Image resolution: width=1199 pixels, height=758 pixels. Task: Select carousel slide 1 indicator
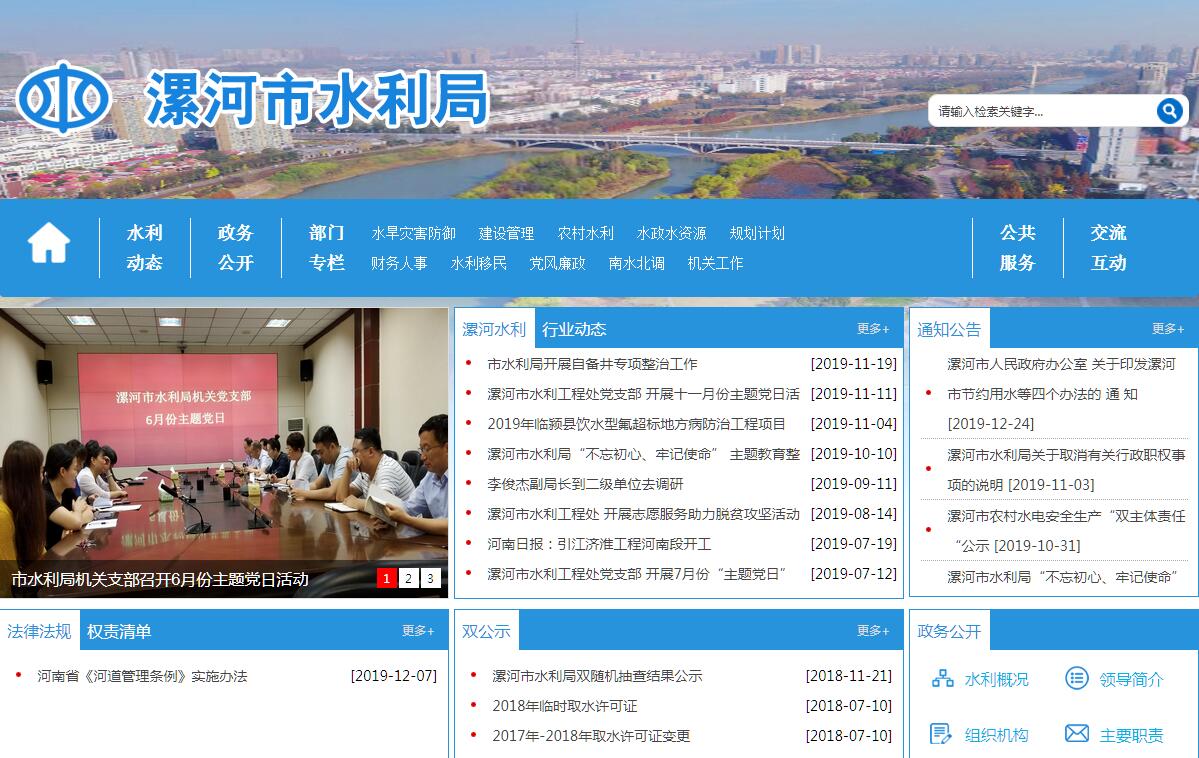(x=386, y=578)
